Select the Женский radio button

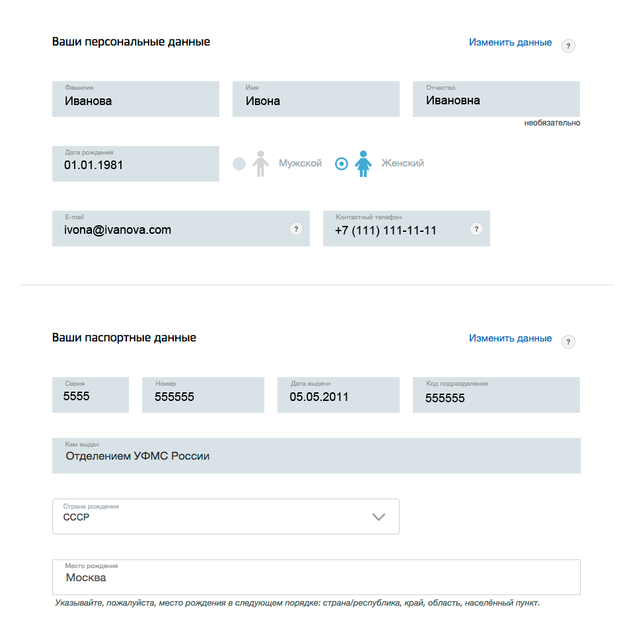tap(341, 164)
